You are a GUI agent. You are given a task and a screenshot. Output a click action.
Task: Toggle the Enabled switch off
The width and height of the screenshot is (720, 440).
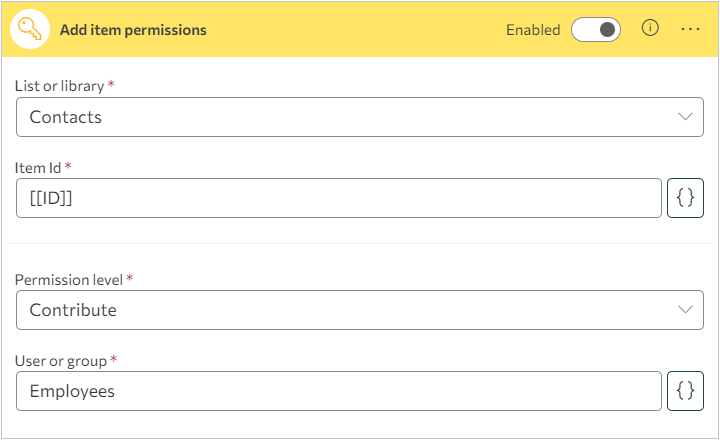[x=596, y=30]
